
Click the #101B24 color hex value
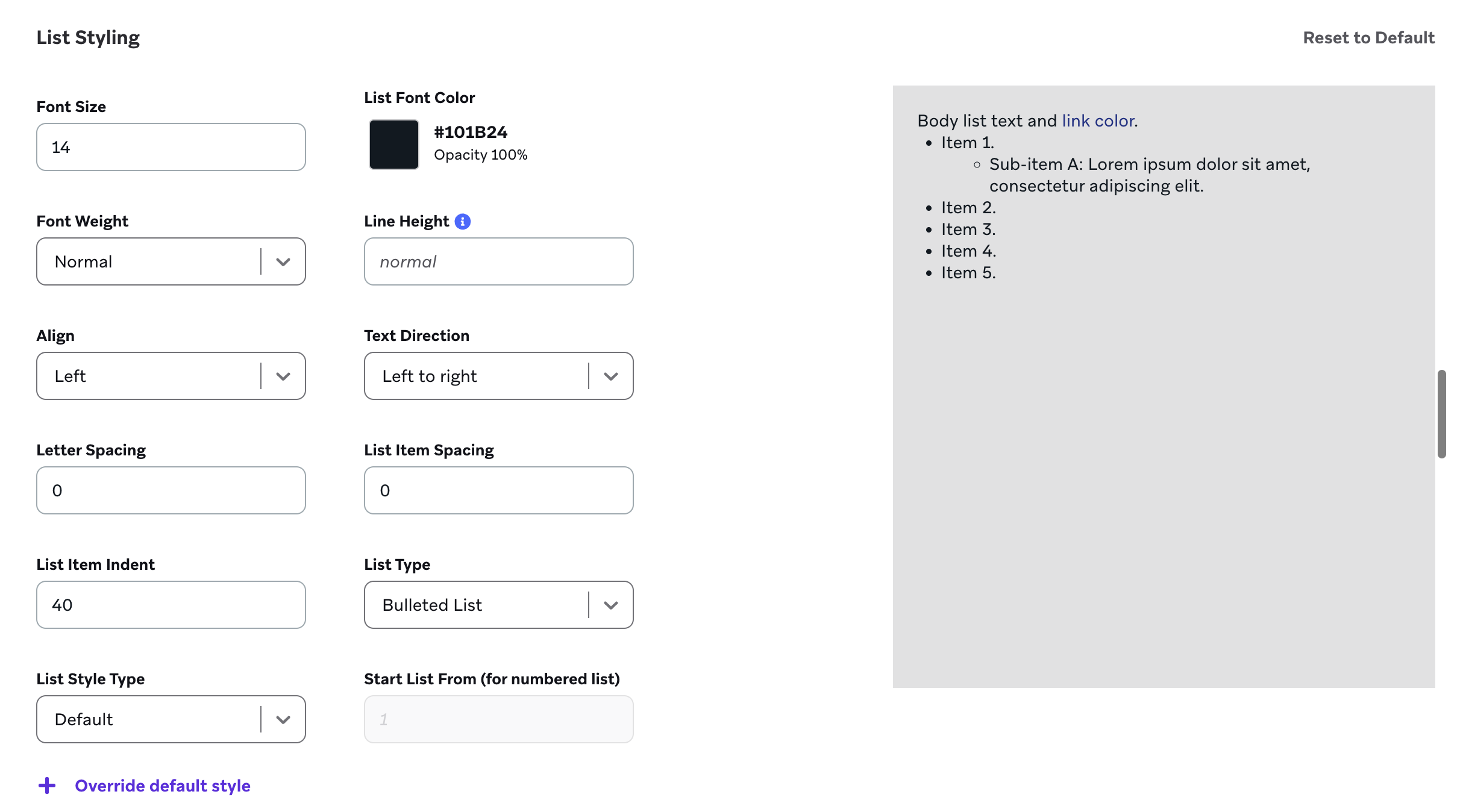point(471,133)
